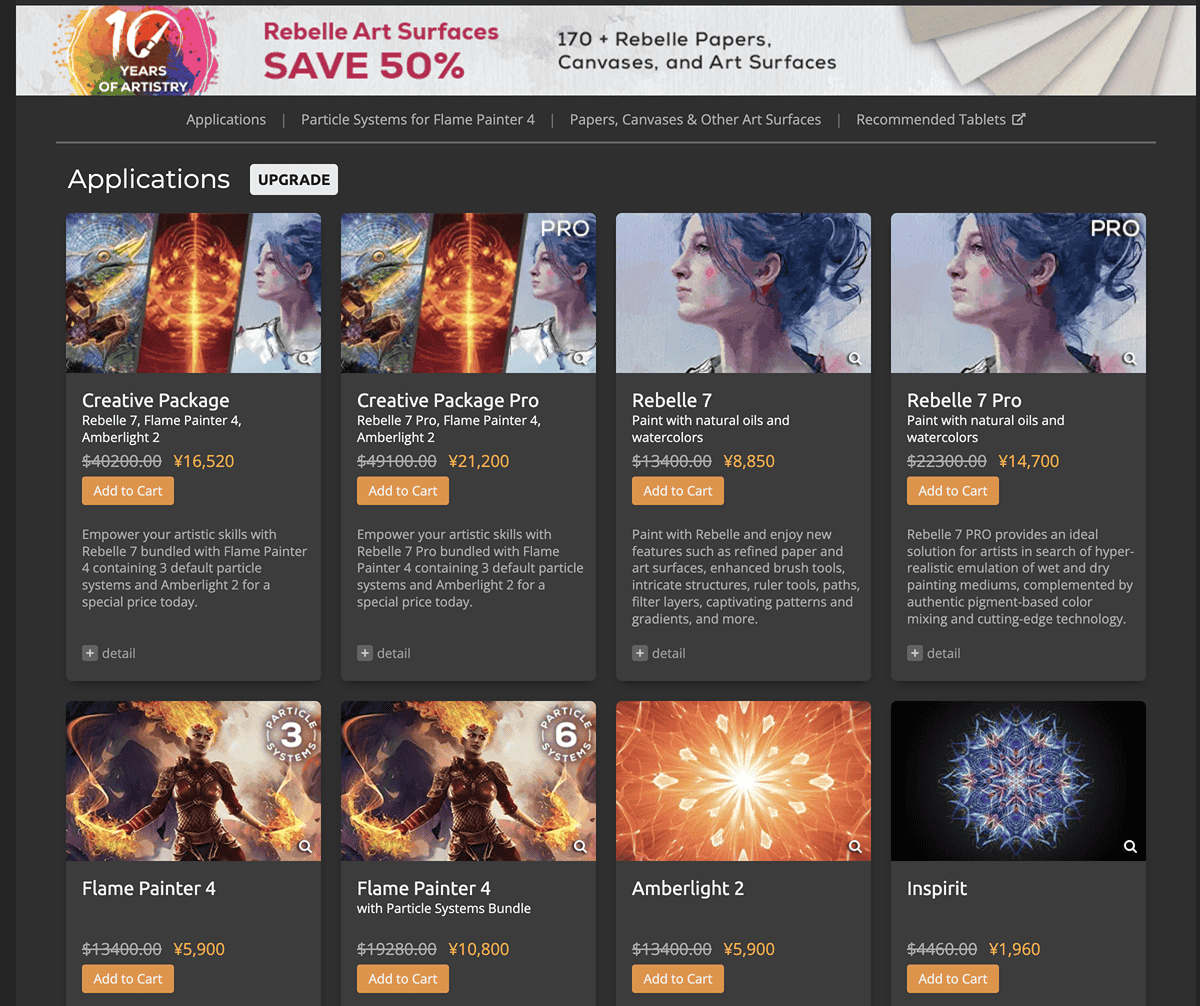The image size is (1200, 1006).
Task: Expand detail for Creative Package Pro
Action: [x=383, y=653]
